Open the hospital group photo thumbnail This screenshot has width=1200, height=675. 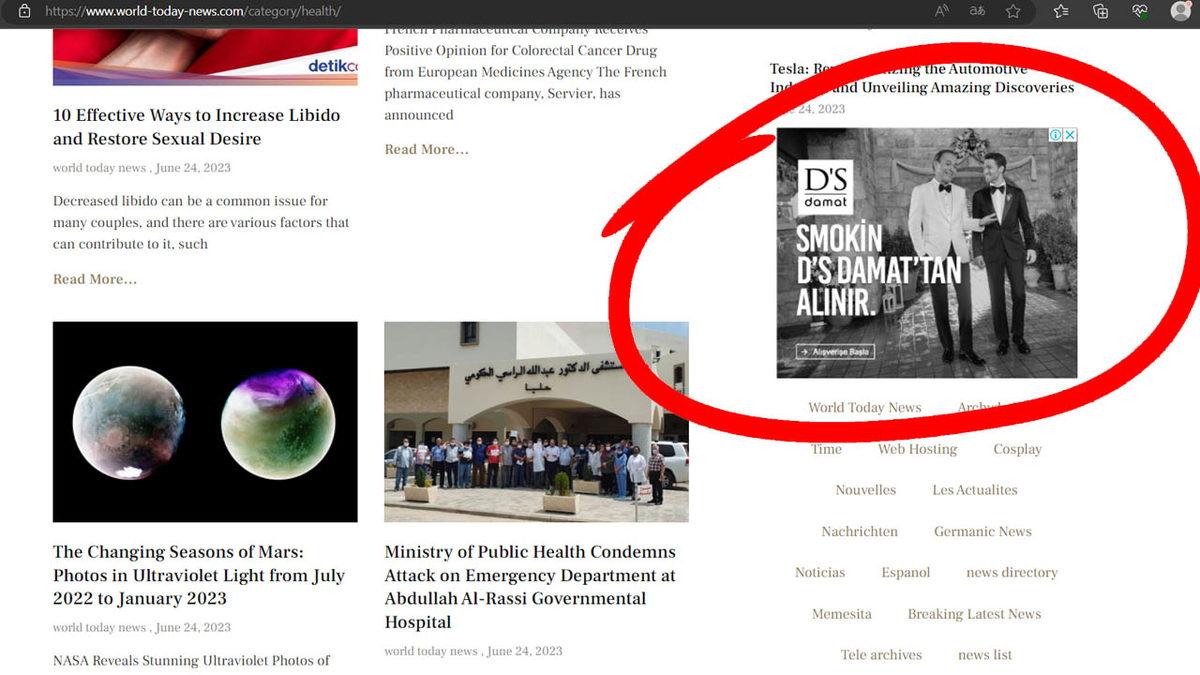click(536, 421)
